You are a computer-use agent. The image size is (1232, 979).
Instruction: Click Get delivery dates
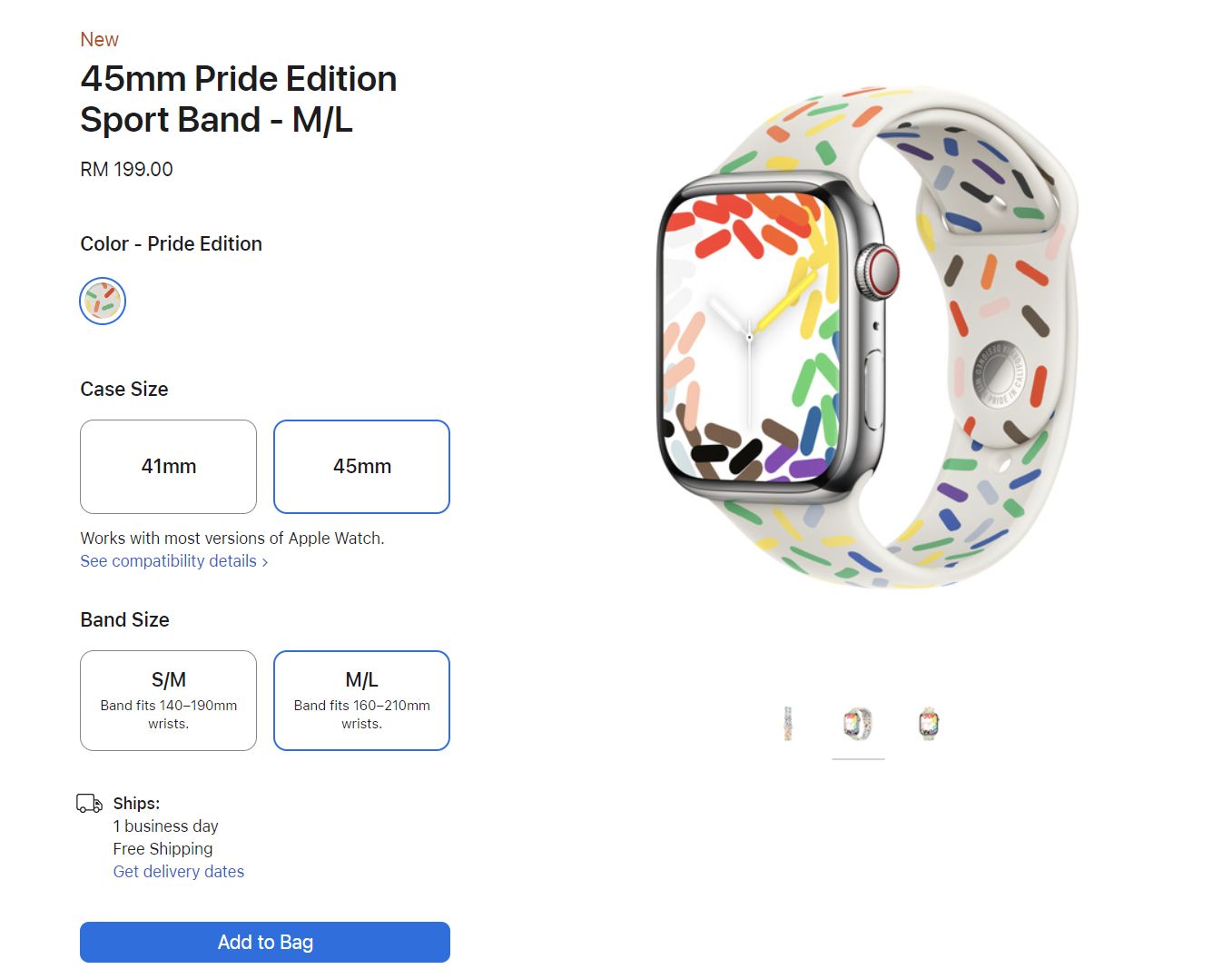(x=178, y=871)
